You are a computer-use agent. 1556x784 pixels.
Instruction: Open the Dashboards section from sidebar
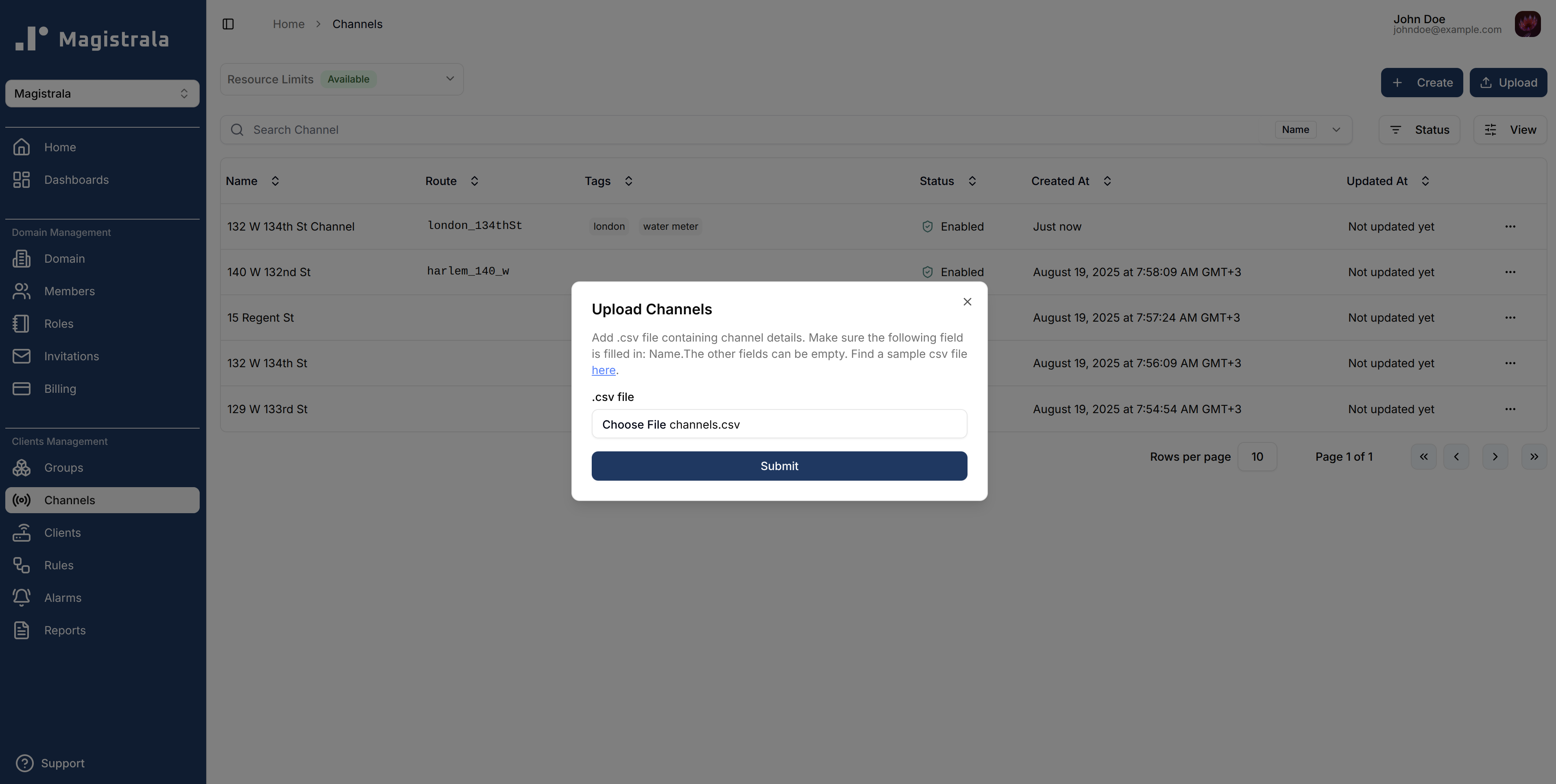click(76, 179)
